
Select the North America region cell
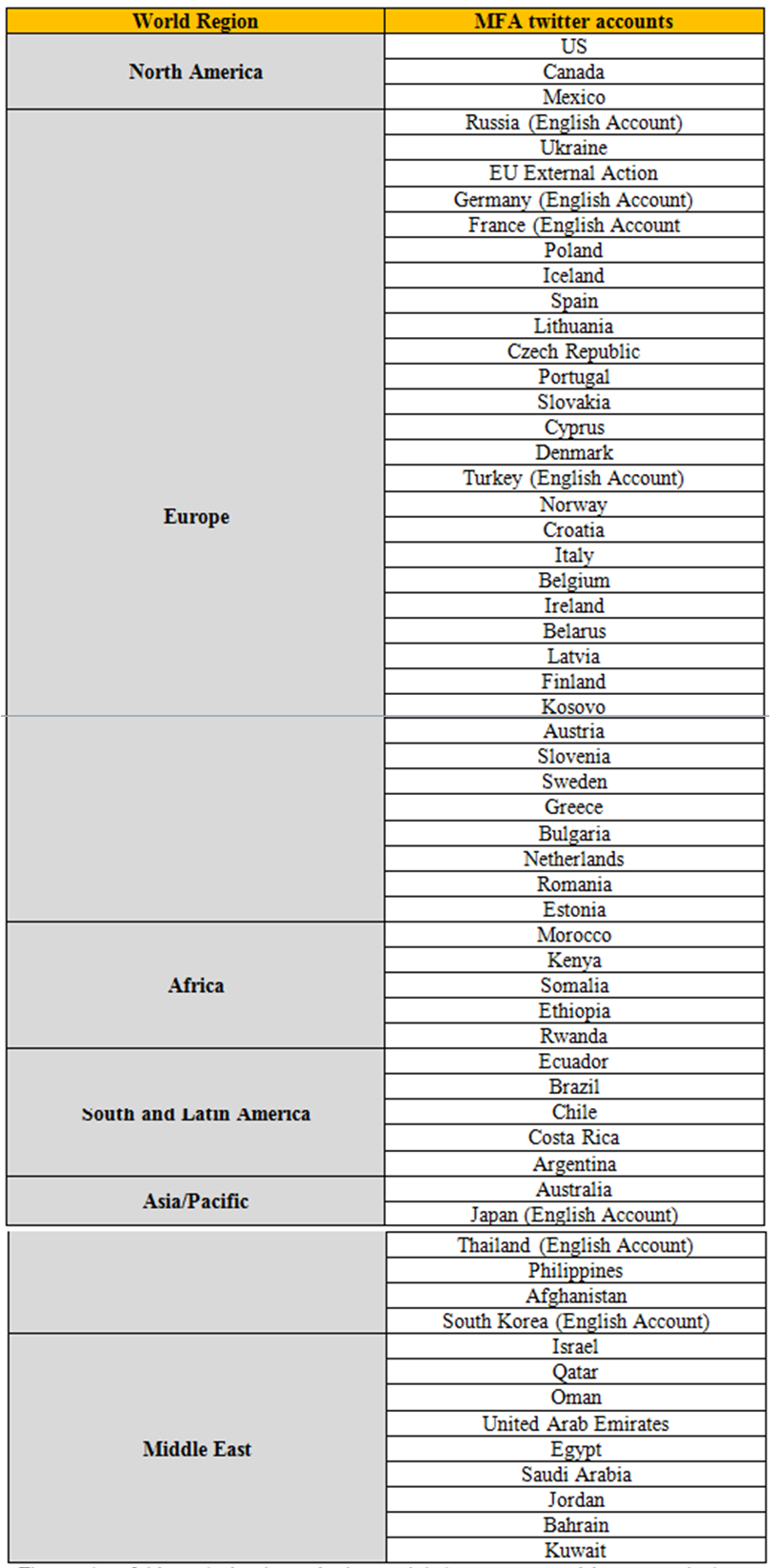coord(195,71)
